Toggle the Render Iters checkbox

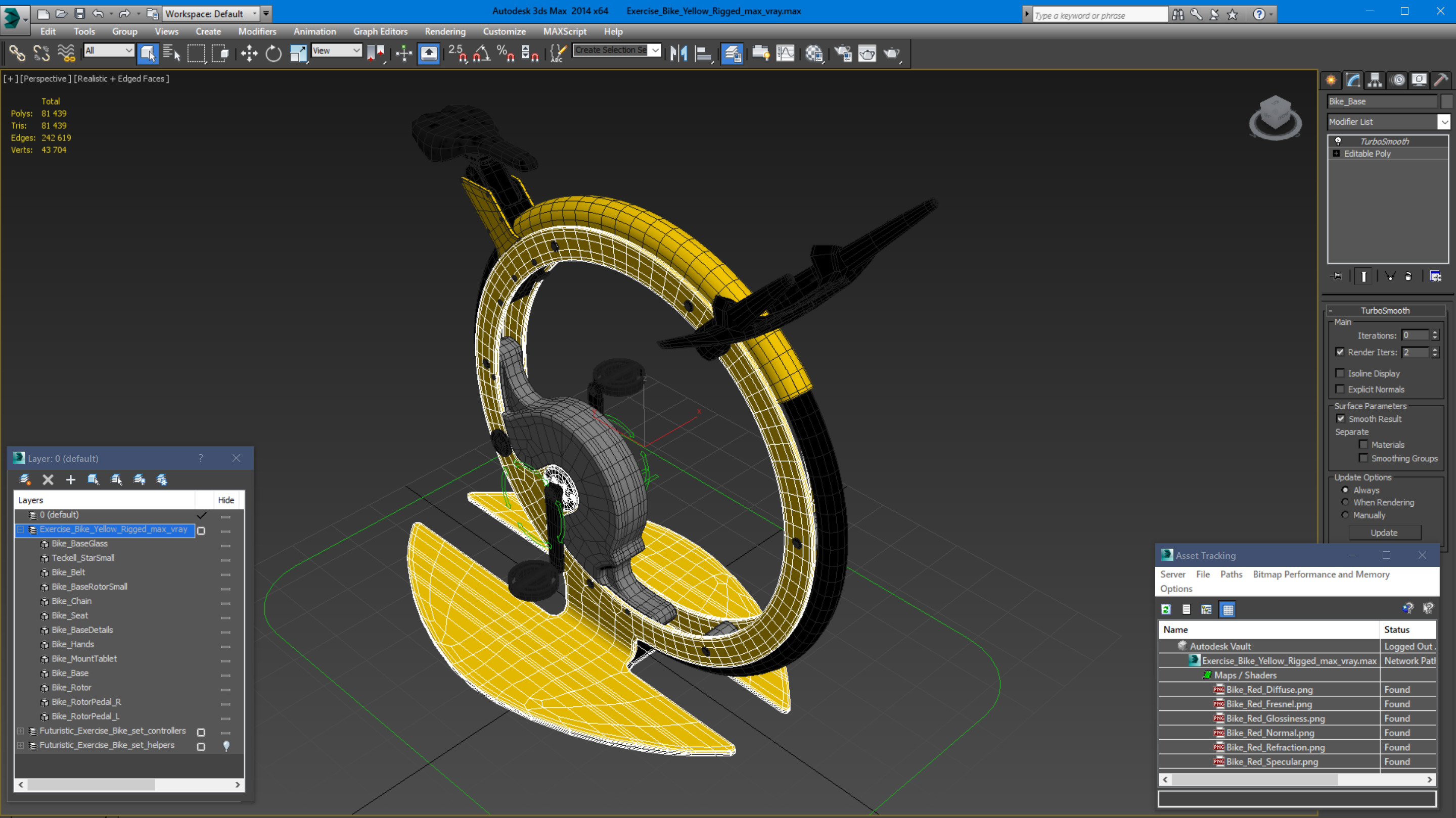tap(1340, 352)
